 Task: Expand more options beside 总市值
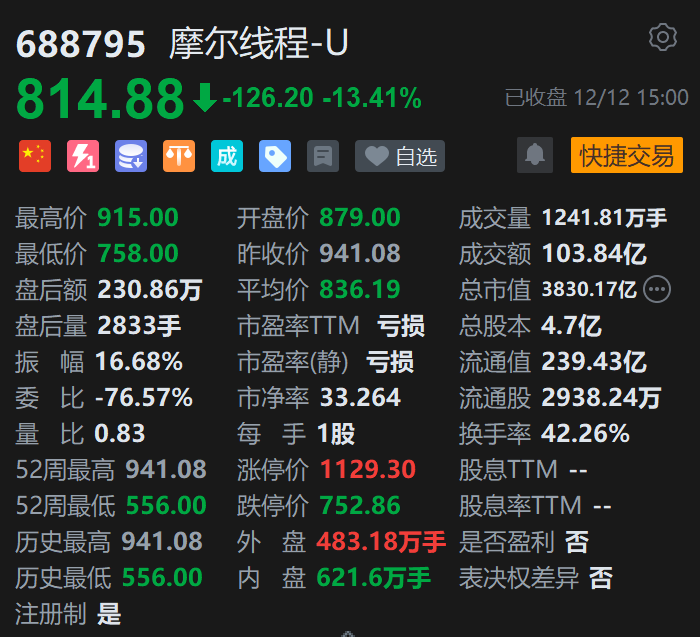tap(657, 290)
